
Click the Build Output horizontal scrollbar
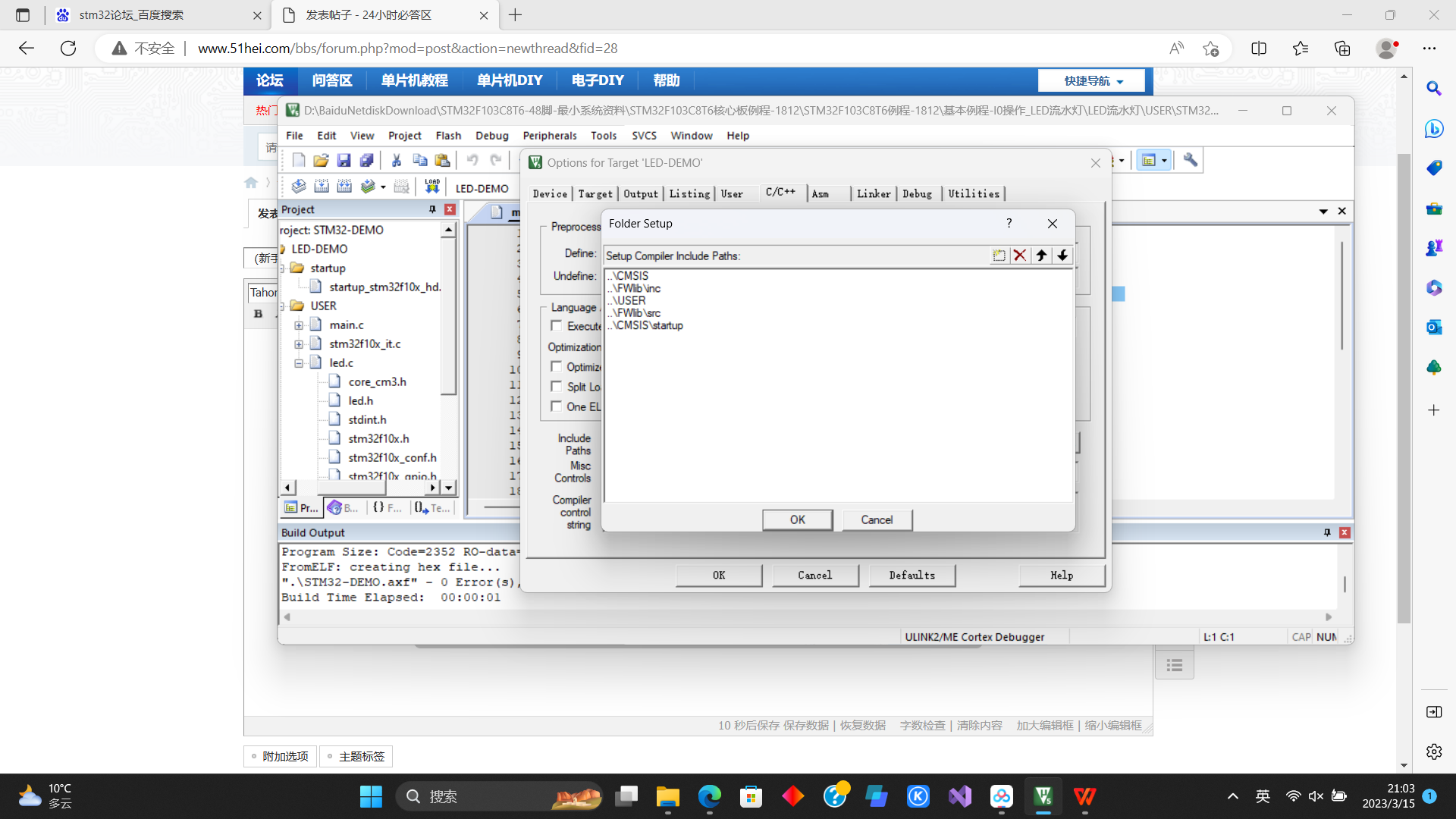tap(808, 617)
